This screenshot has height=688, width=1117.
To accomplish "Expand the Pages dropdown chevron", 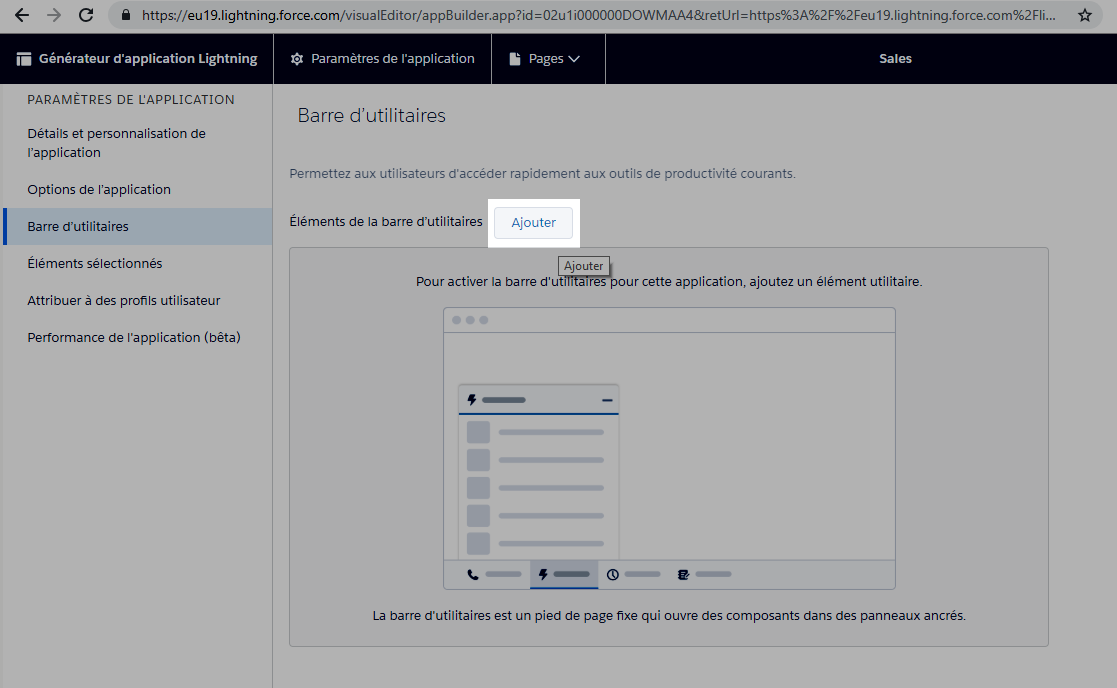I will (574, 59).
